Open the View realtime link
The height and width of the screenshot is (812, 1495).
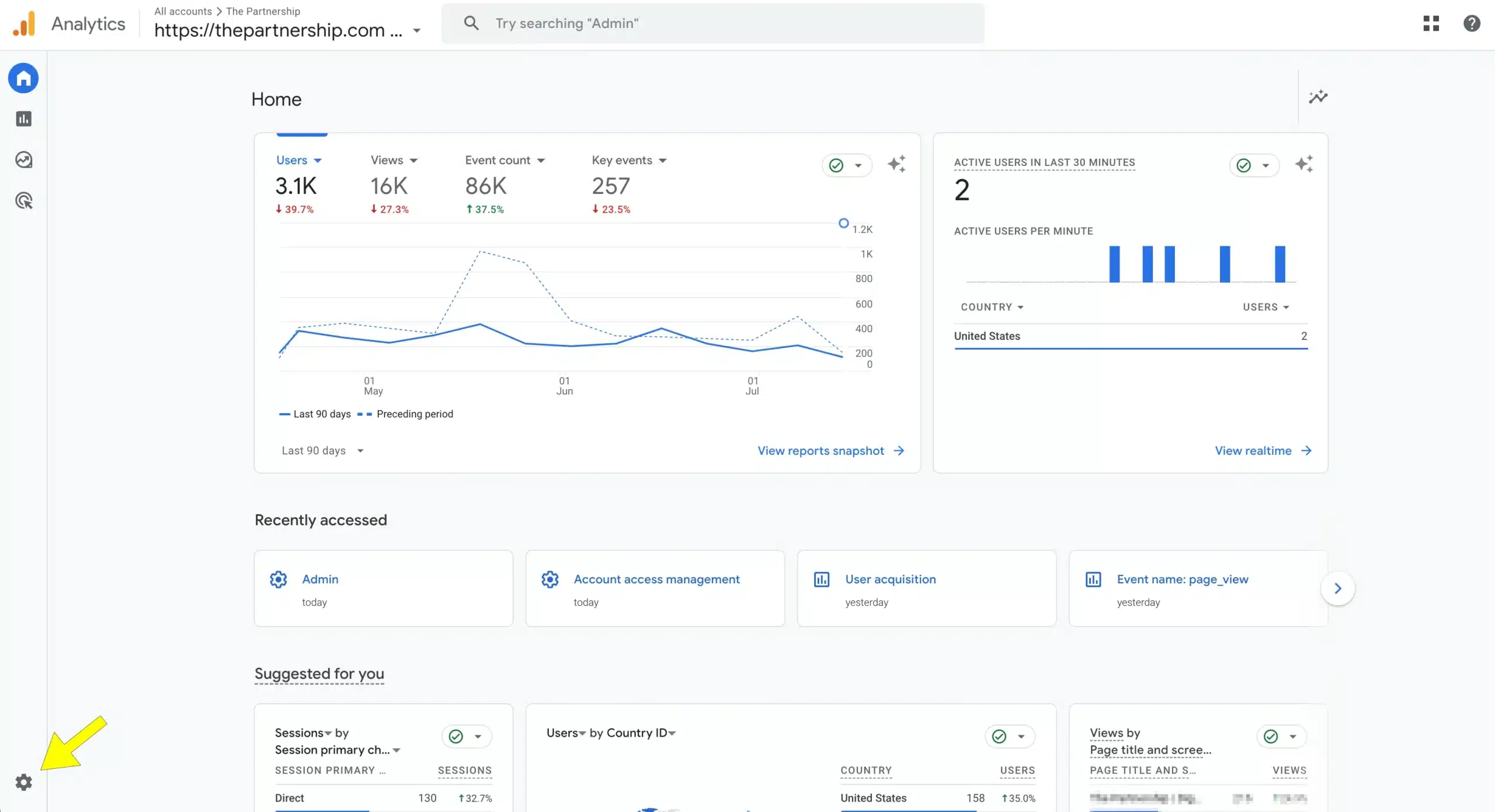1253,451
